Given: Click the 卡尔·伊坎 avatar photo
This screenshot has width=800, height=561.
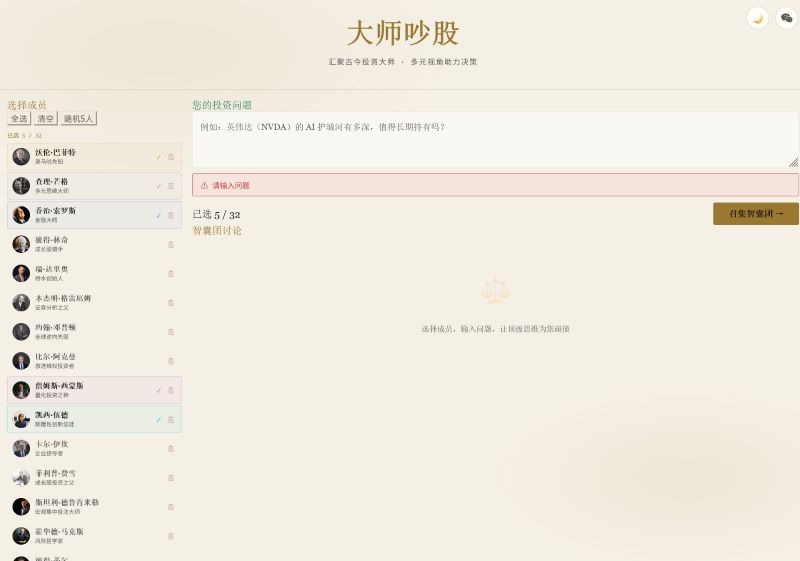Looking at the screenshot, I should (x=21, y=449).
